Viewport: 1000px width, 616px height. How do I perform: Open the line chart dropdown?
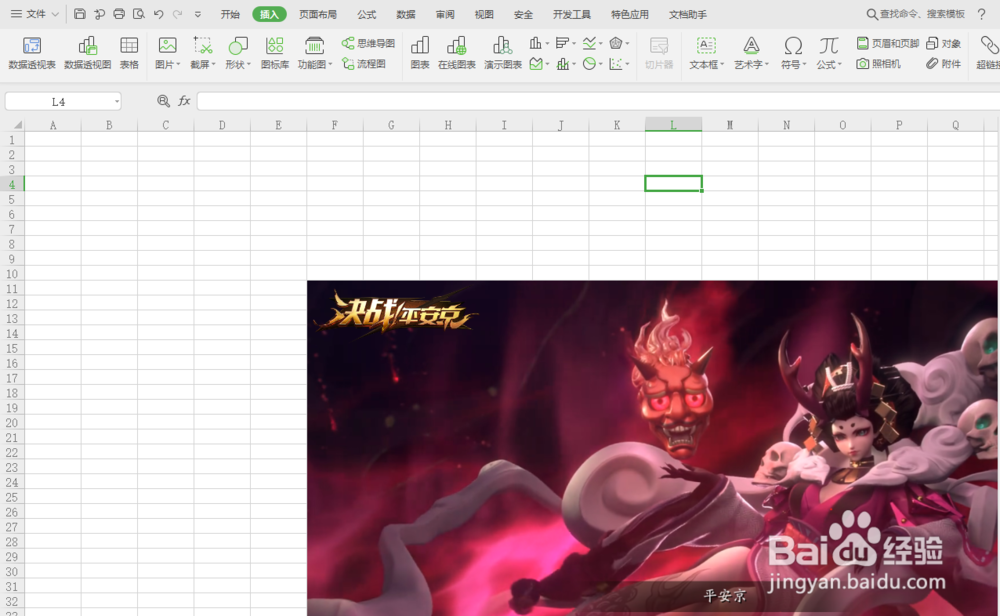pyautogui.click(x=592, y=43)
